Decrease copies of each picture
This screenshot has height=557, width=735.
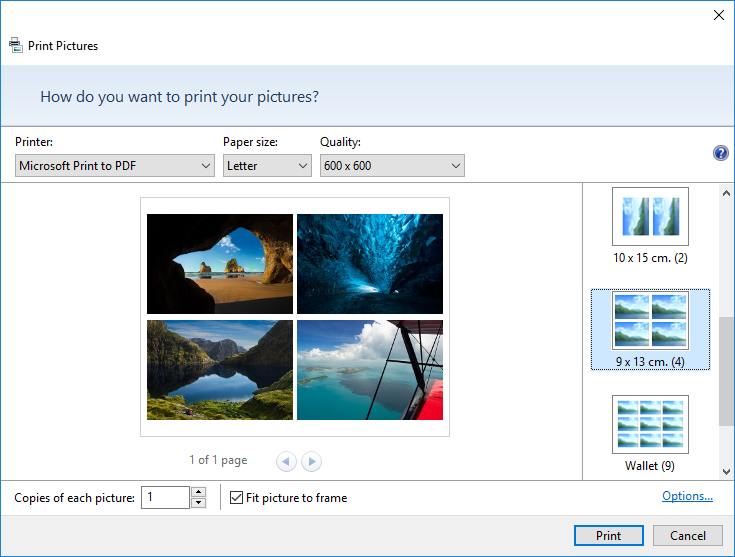[x=199, y=503]
